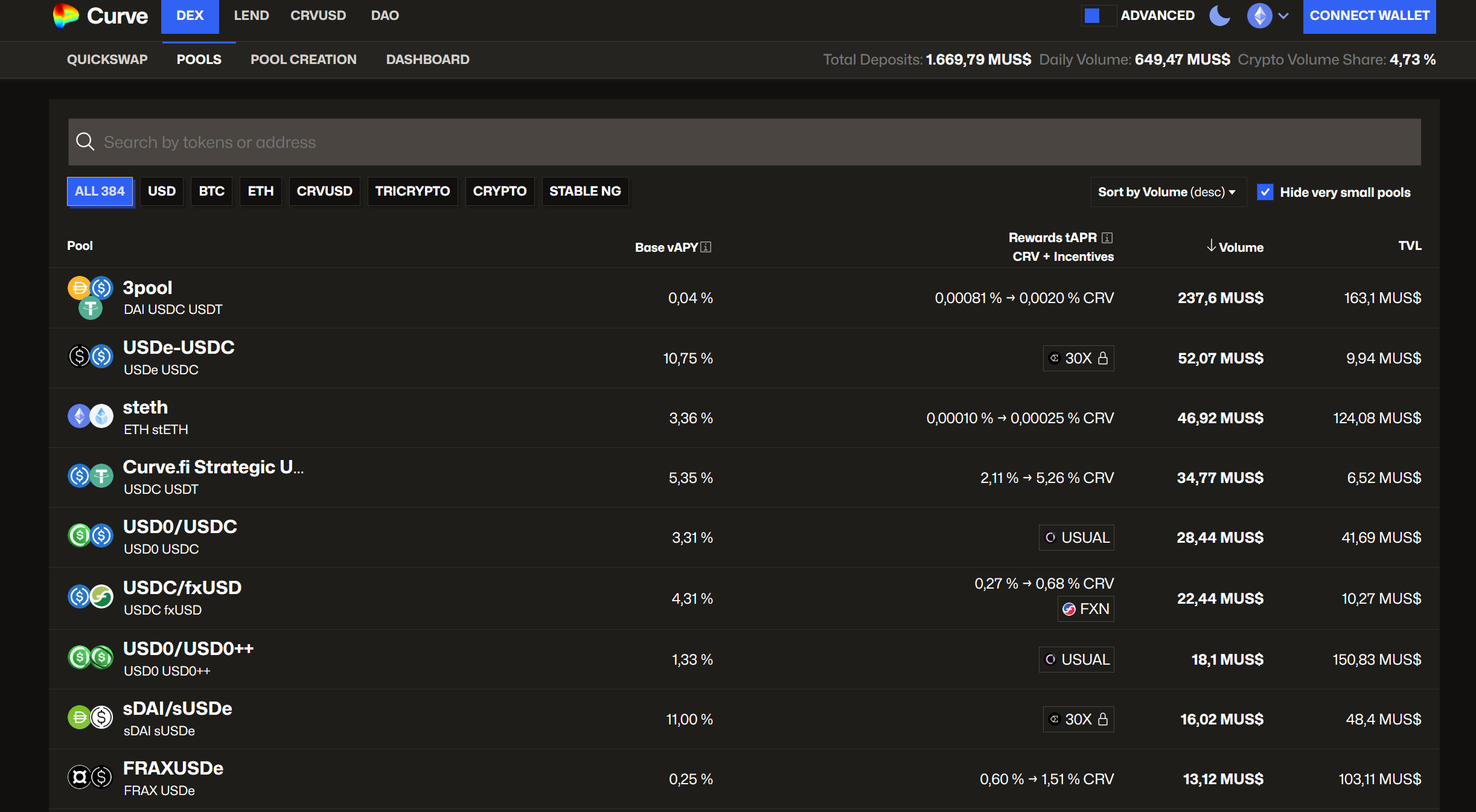
Task: Click USDC/fxUSD pool token icons
Action: coord(90,596)
